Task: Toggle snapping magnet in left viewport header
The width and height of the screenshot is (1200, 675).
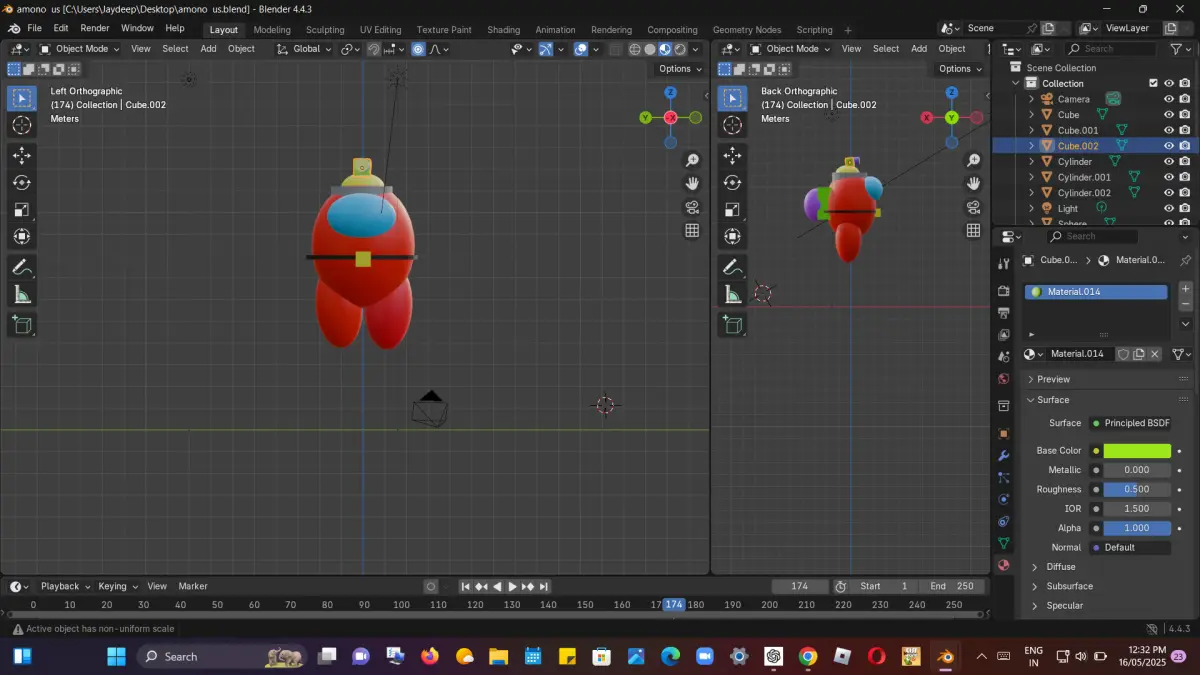Action: pos(373,49)
